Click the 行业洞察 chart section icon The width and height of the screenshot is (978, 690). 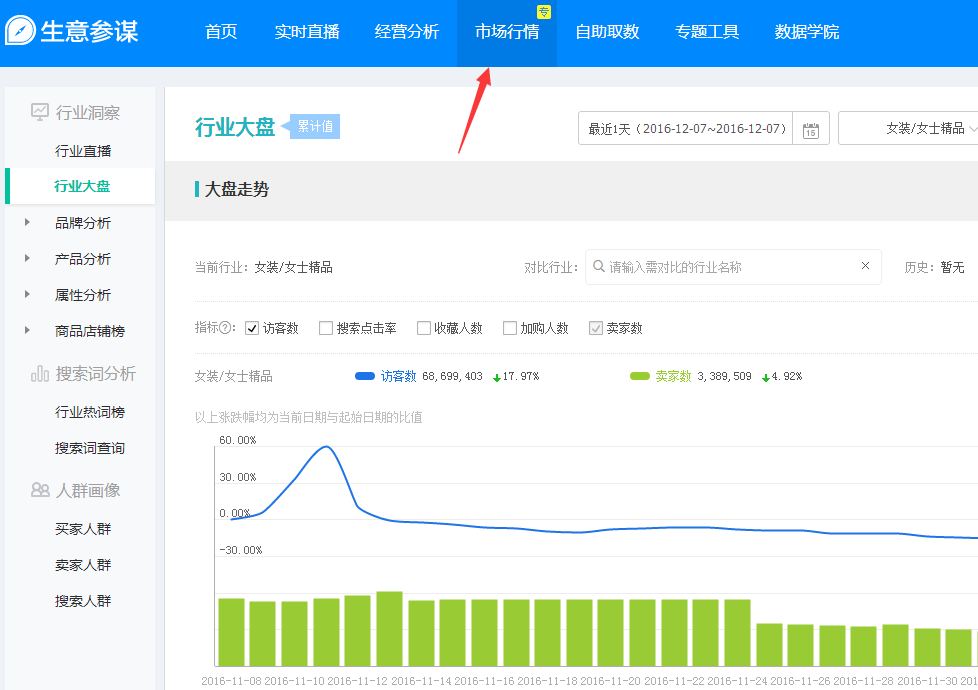40,112
